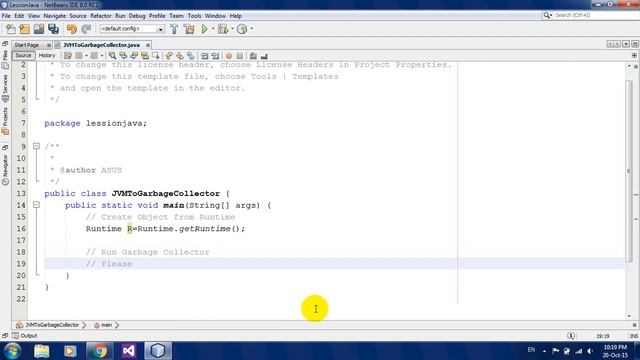Switch to History view button
Viewport: 640px width, 360px height.
[47, 56]
